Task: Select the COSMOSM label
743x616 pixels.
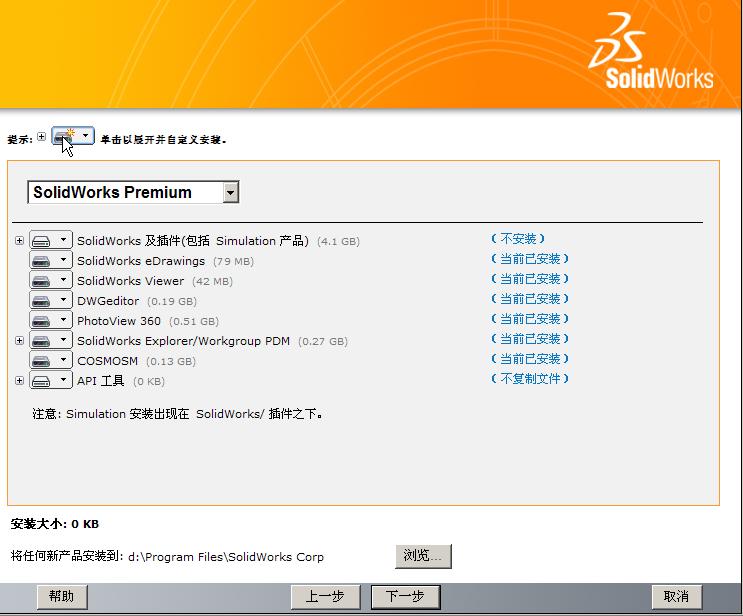Action: coord(108,361)
